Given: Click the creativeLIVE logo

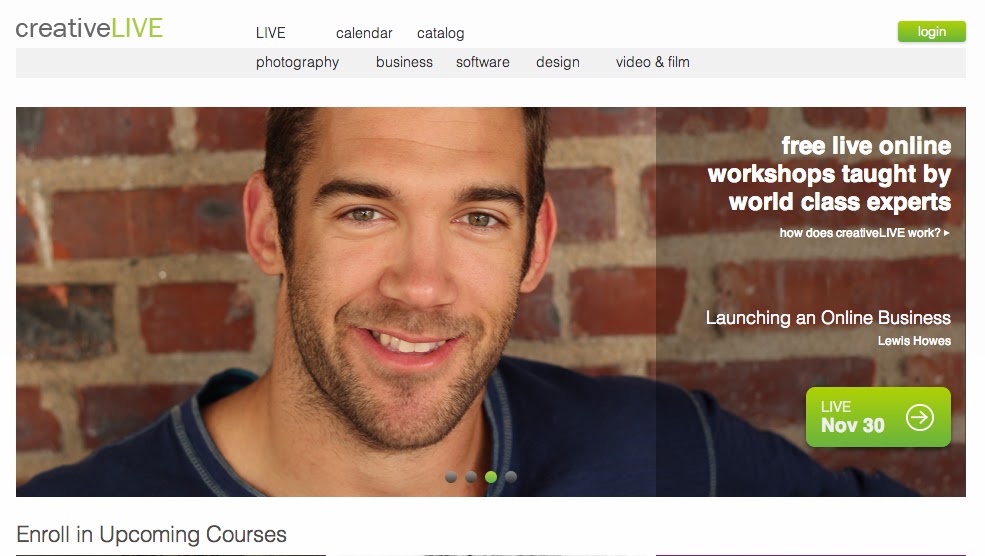Looking at the screenshot, I should [89, 28].
